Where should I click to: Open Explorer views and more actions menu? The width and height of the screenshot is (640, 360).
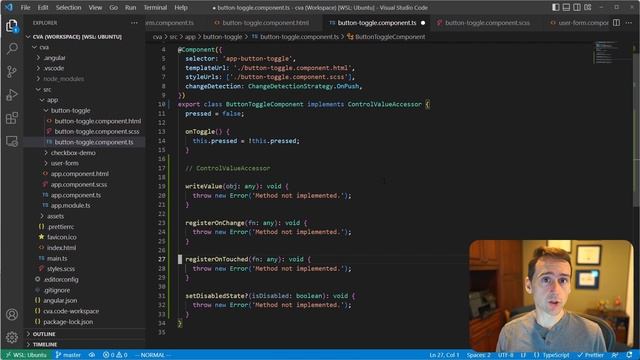134,23
